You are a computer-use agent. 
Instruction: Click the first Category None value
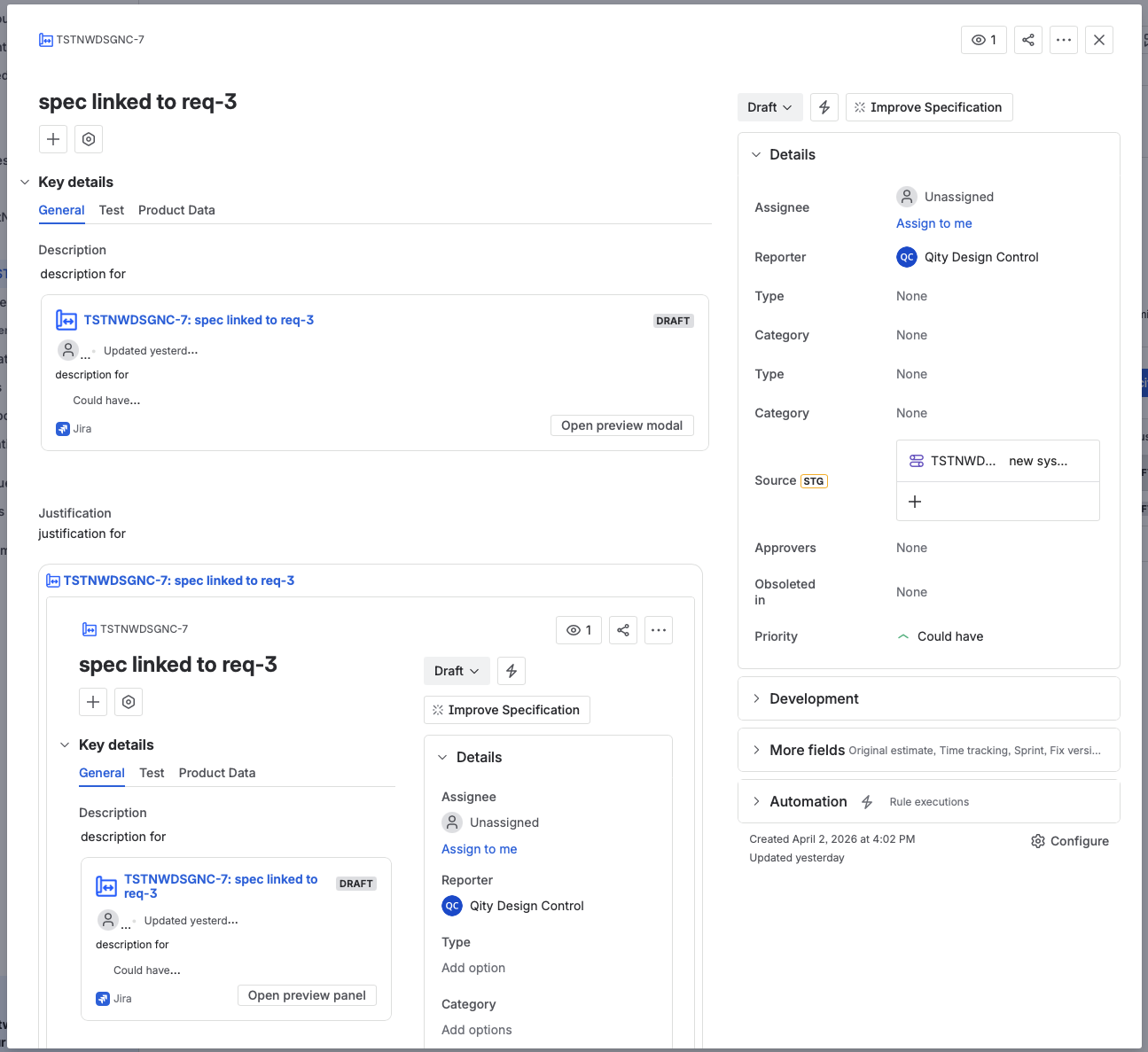(x=911, y=335)
